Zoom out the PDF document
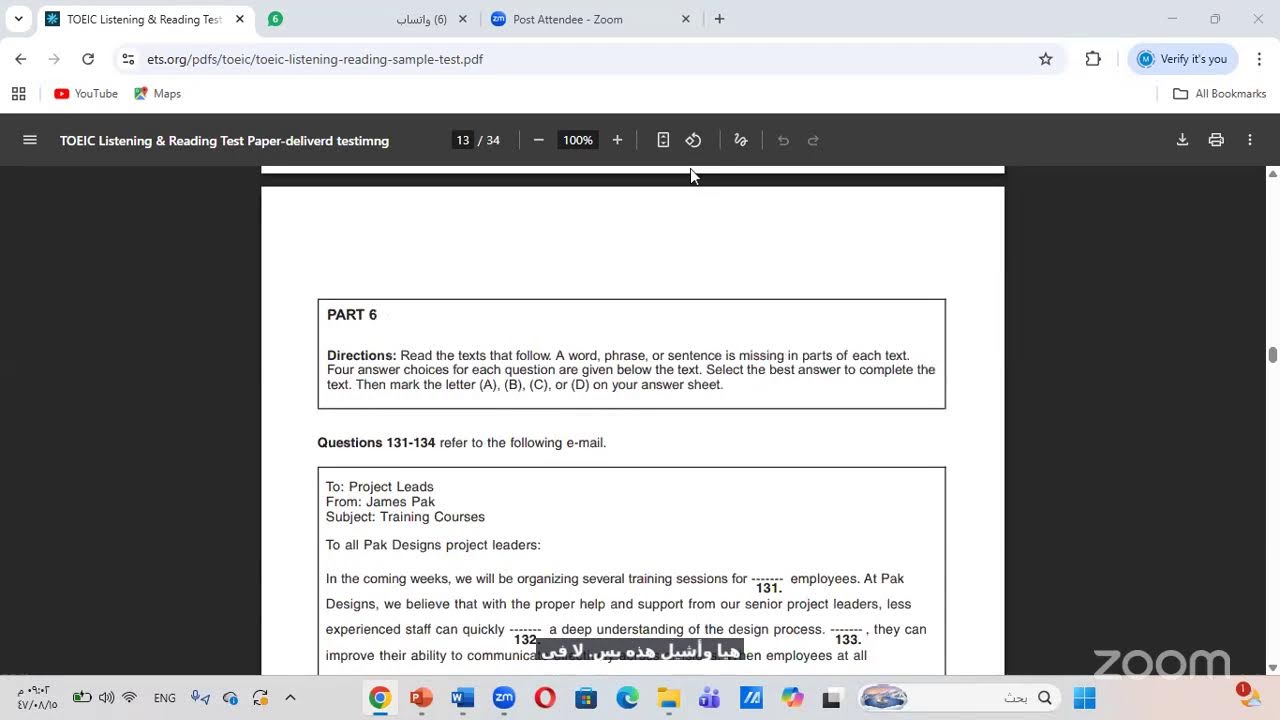The width and height of the screenshot is (1280, 720). tap(539, 140)
